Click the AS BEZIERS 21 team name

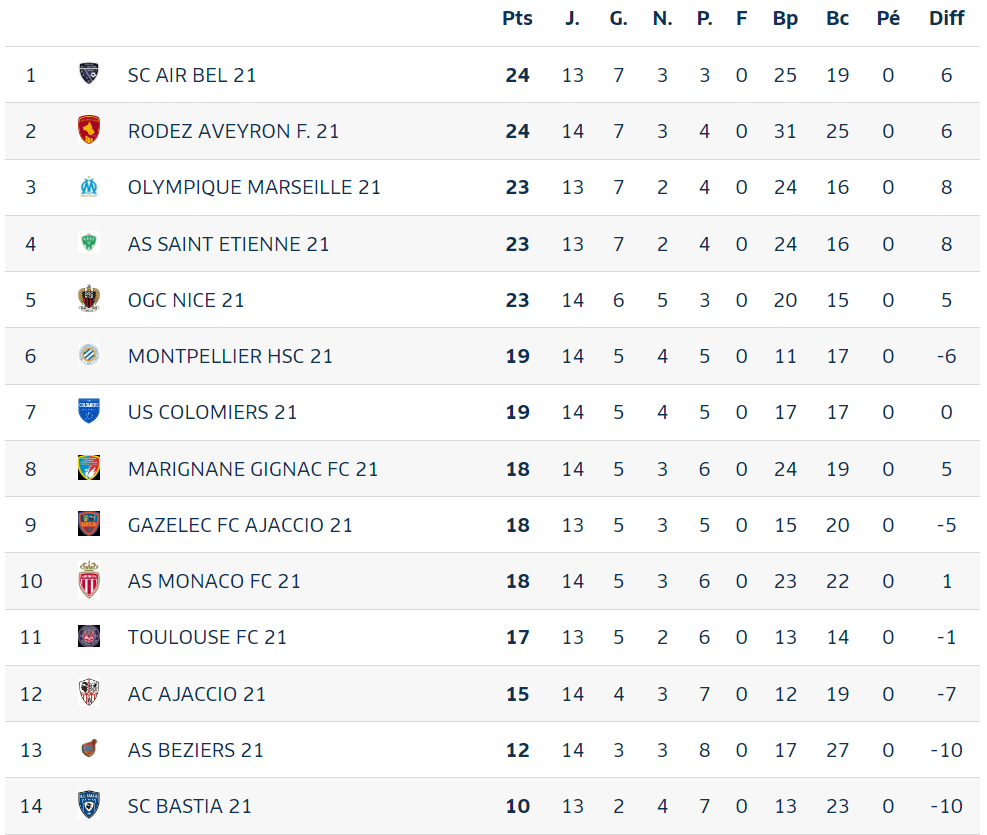click(195, 749)
